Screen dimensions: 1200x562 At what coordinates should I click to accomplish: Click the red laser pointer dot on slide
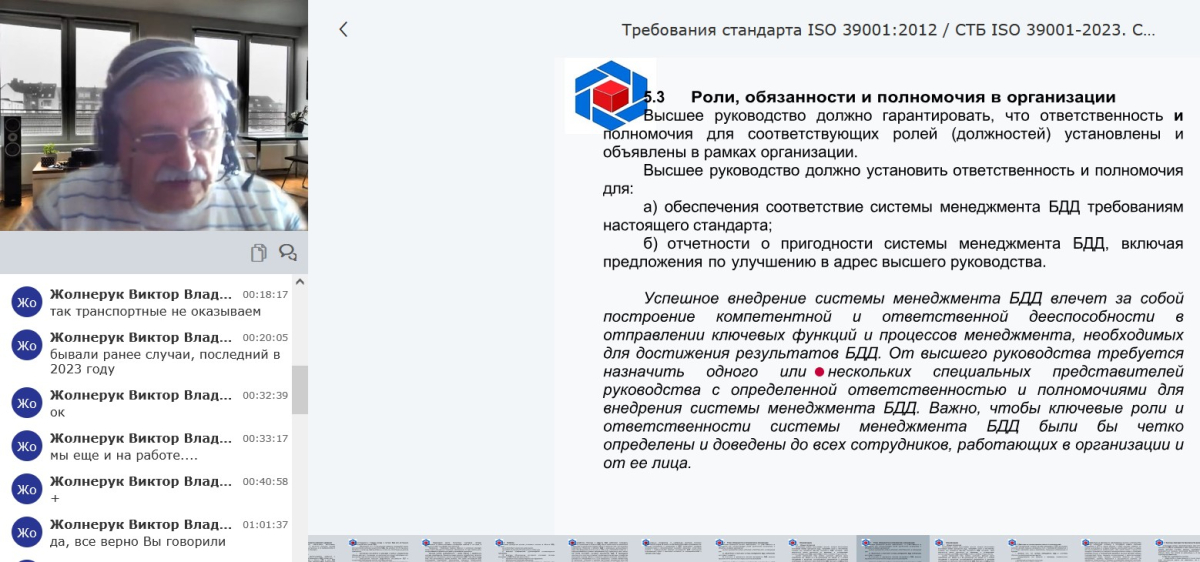coord(819,372)
